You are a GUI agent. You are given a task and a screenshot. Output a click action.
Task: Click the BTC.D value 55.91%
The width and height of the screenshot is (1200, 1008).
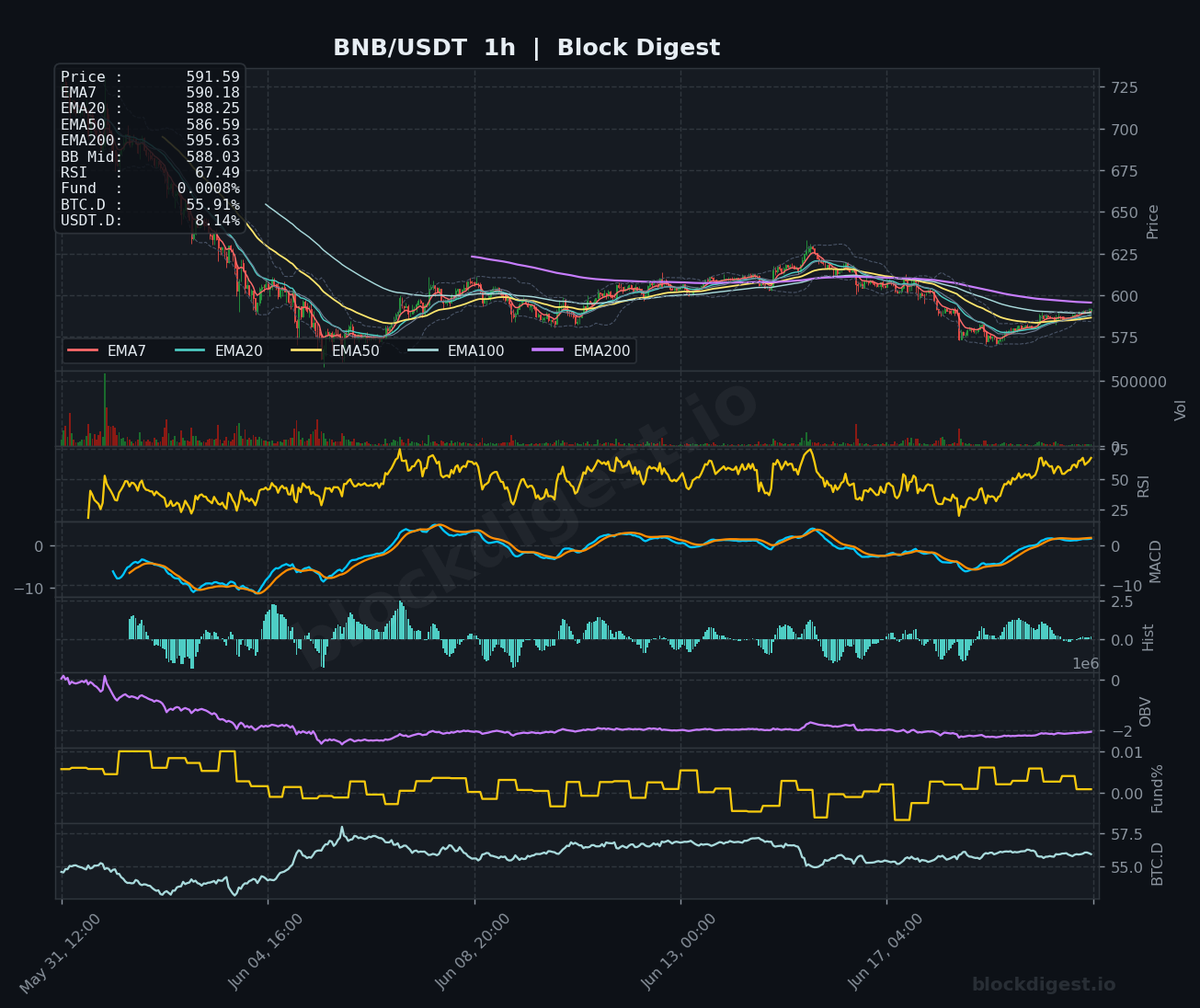point(212,204)
